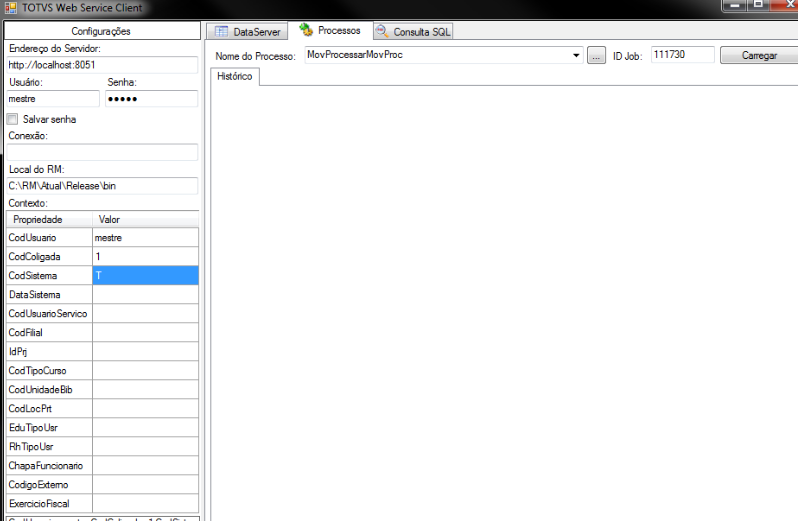This screenshot has width=798, height=521.
Task: Click the CodSistema property name
Action: [x=33, y=275]
